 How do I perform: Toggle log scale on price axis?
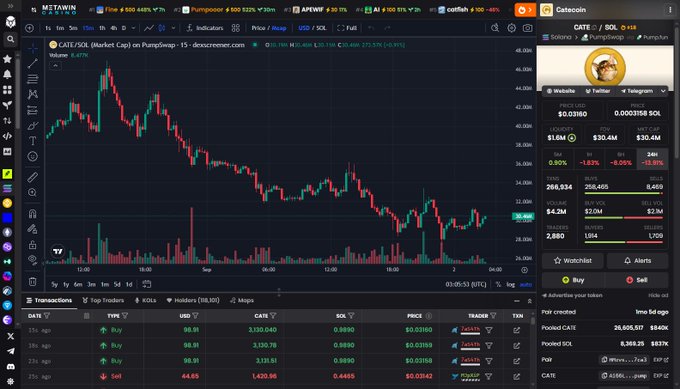(511, 284)
